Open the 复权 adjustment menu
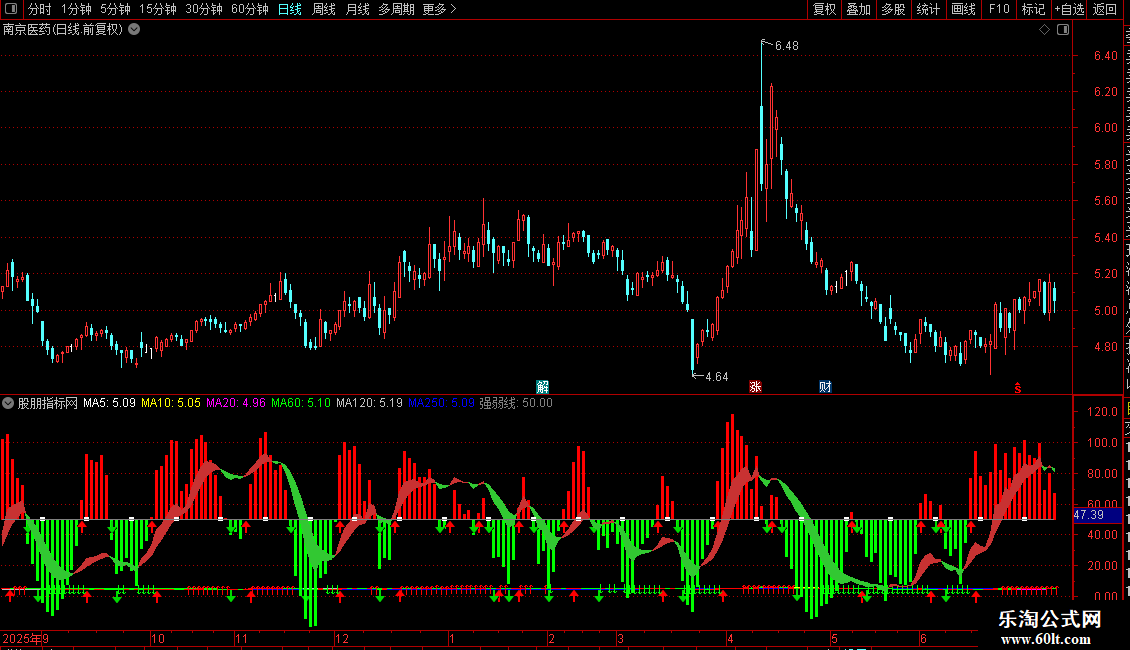Viewport: 1130px width, 650px height. pos(824,9)
